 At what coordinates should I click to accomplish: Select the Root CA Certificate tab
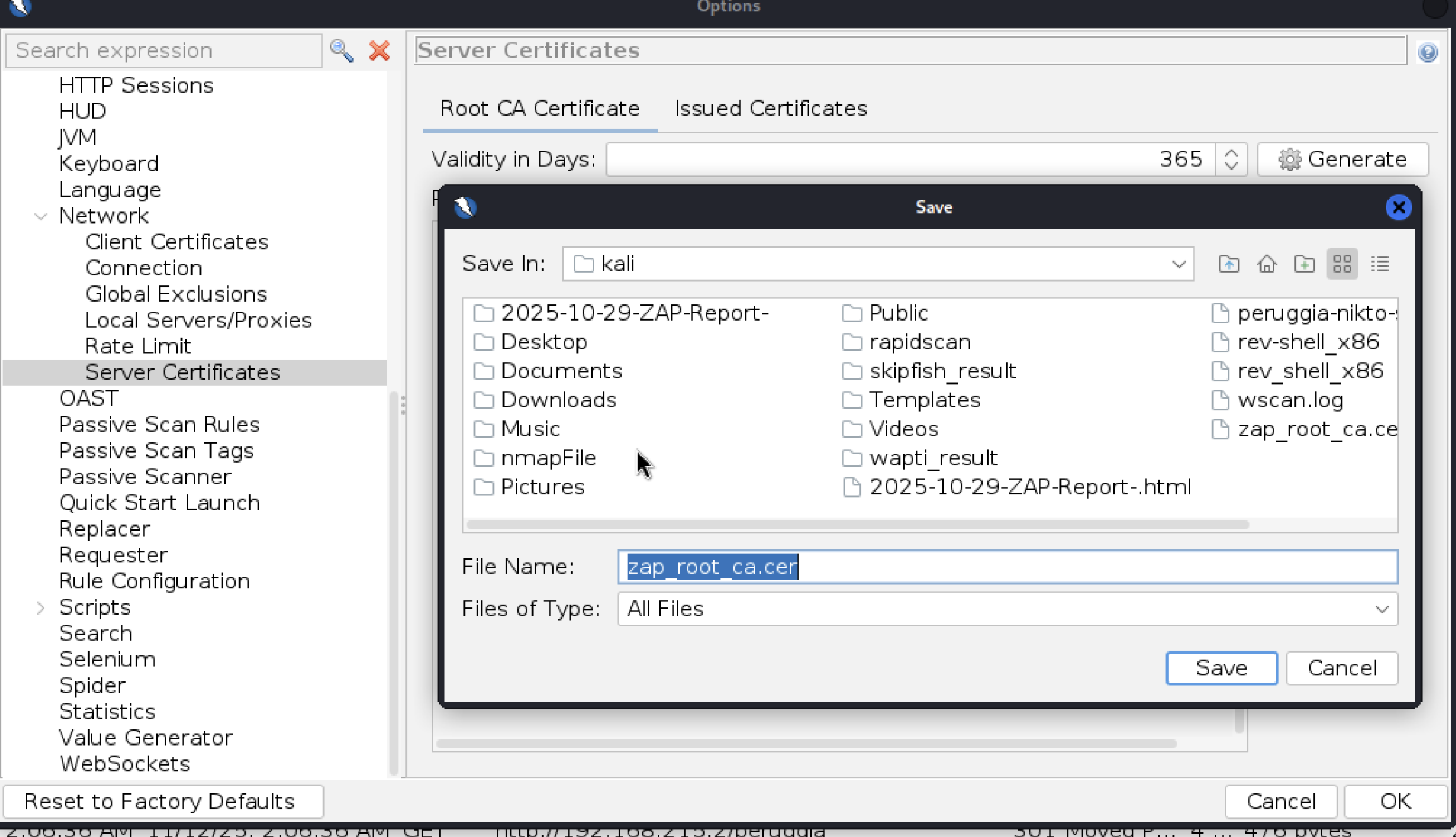pos(540,109)
